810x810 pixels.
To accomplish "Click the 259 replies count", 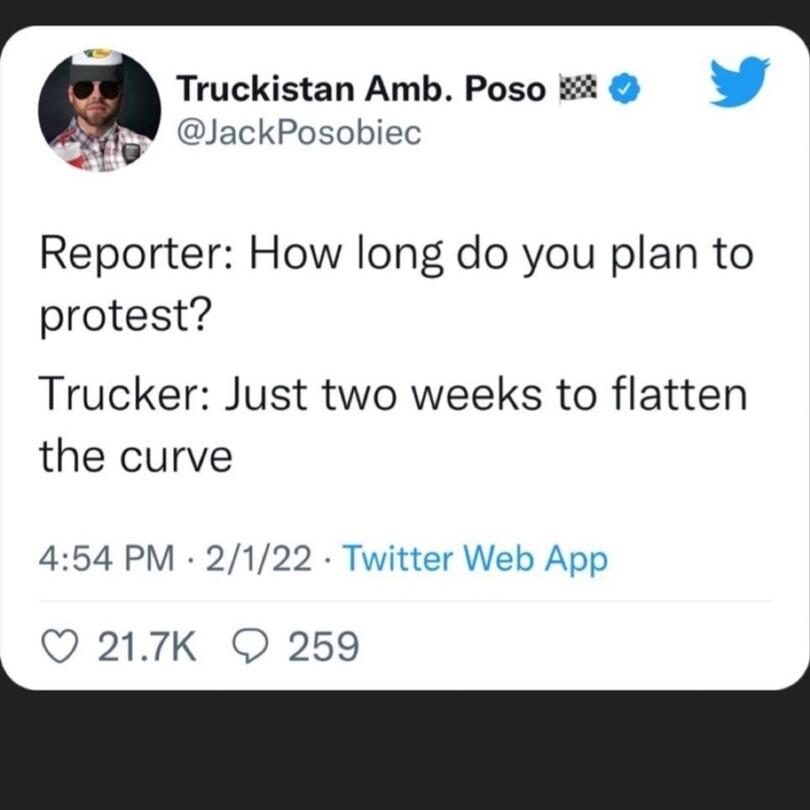I will 322,647.
